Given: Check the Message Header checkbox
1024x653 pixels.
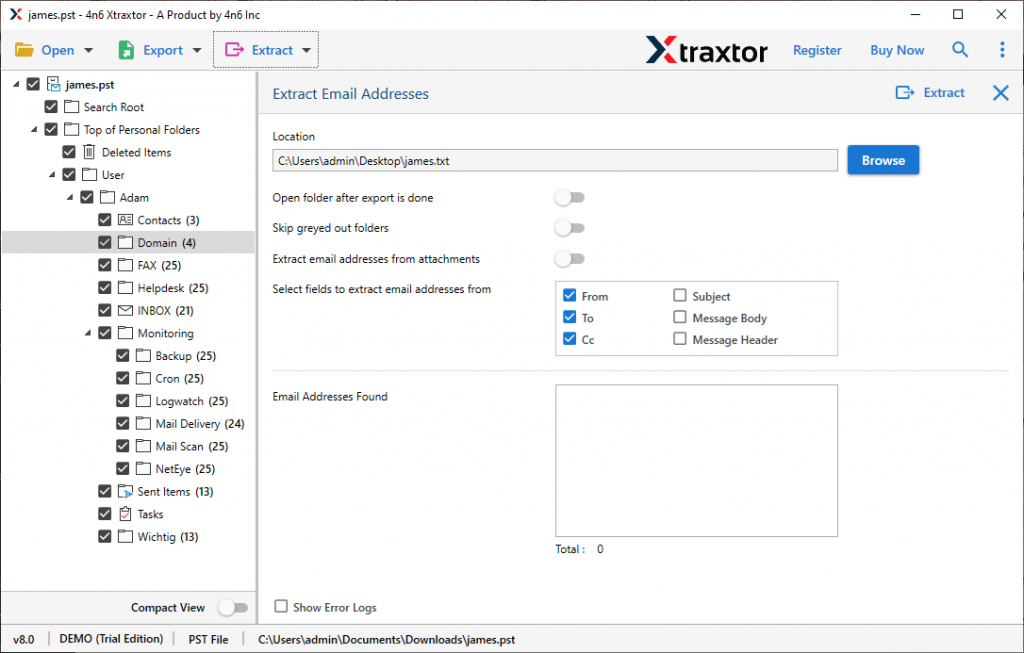Looking at the screenshot, I should pos(680,338).
